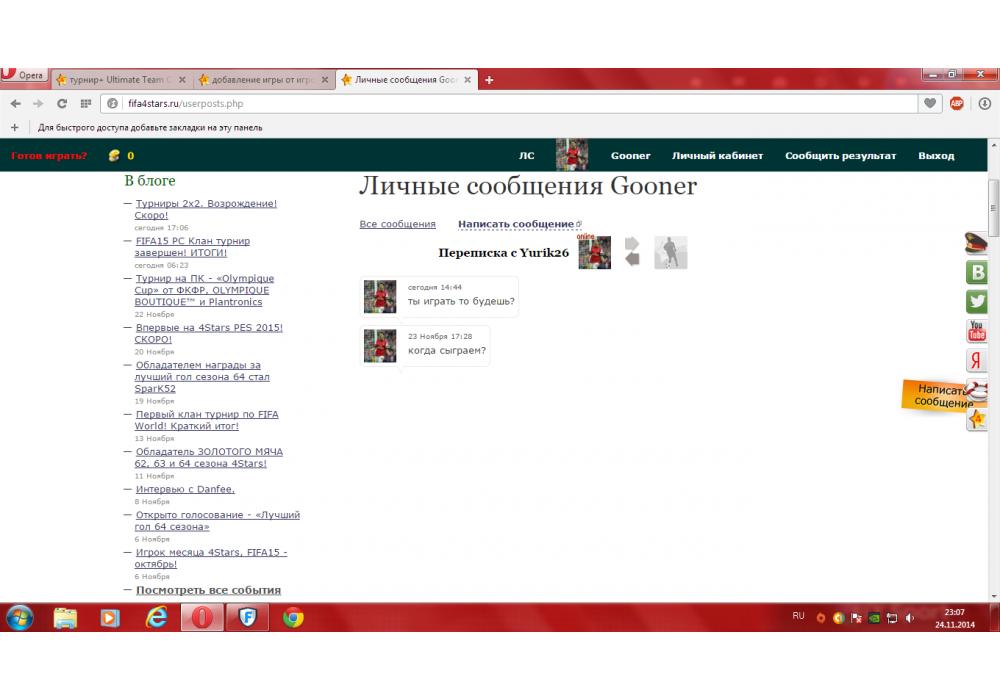Open File Explorer from taskbar
The height and width of the screenshot is (700, 1000).
click(65, 617)
